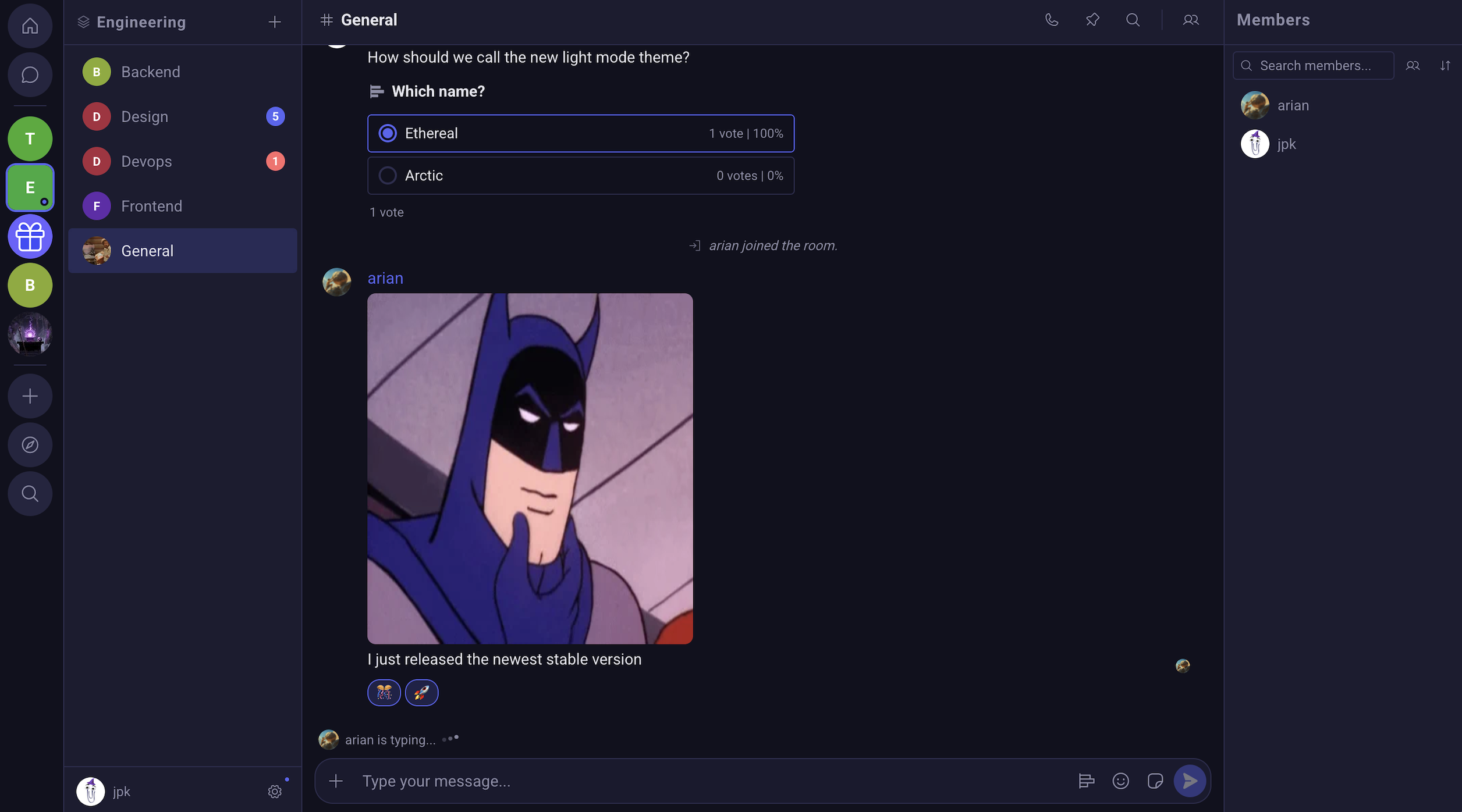Click the '1 vote' poll total text
The width and height of the screenshot is (1462, 812).
[386, 212]
